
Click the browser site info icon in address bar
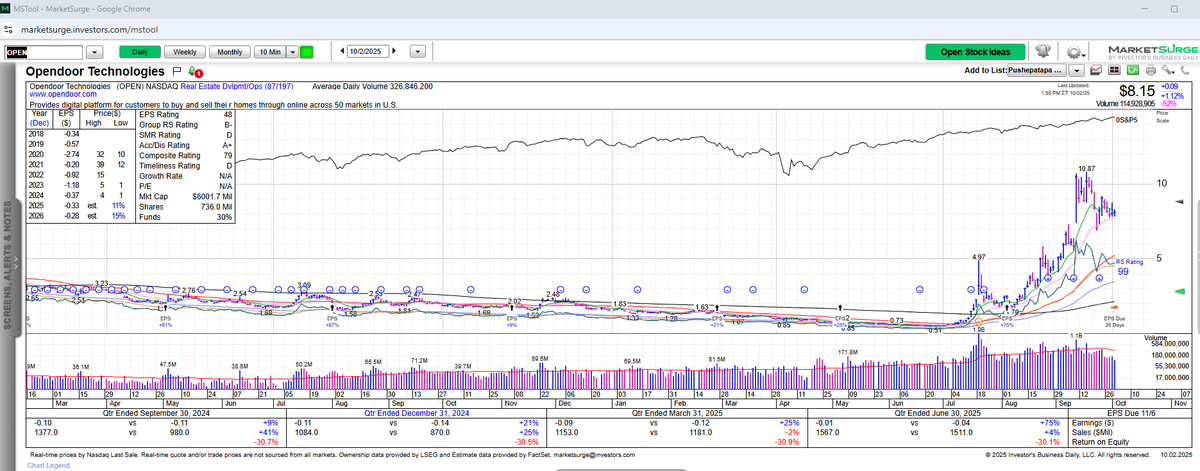coord(8,29)
